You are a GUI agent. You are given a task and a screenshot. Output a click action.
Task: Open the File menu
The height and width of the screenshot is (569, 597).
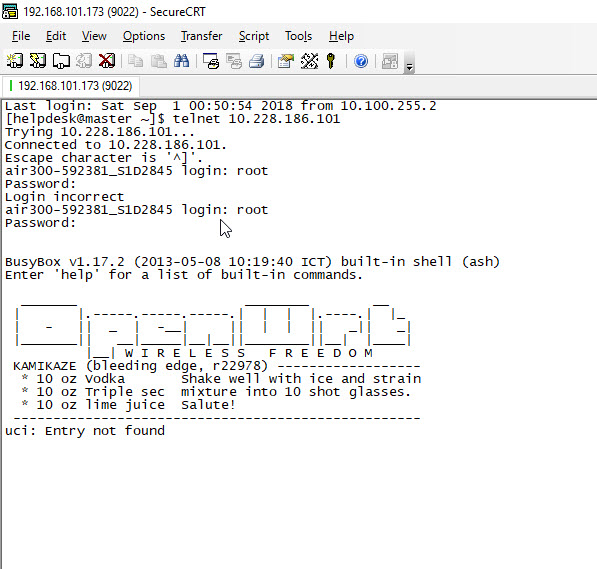[x=21, y=36]
